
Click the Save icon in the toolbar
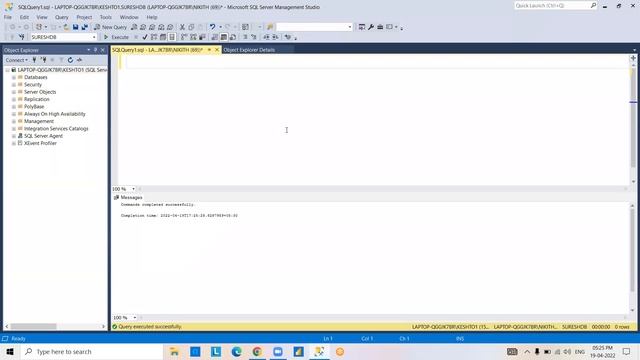coord(76,27)
